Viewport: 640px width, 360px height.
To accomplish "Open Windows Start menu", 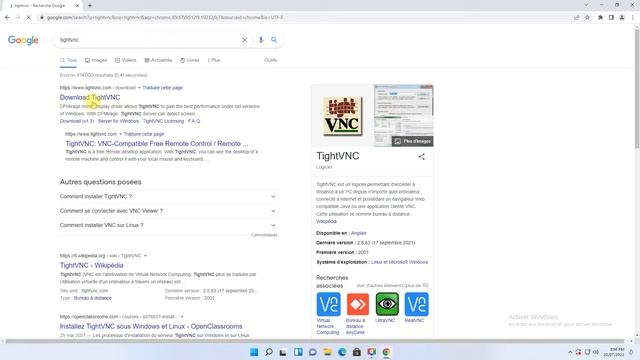I will (254, 352).
